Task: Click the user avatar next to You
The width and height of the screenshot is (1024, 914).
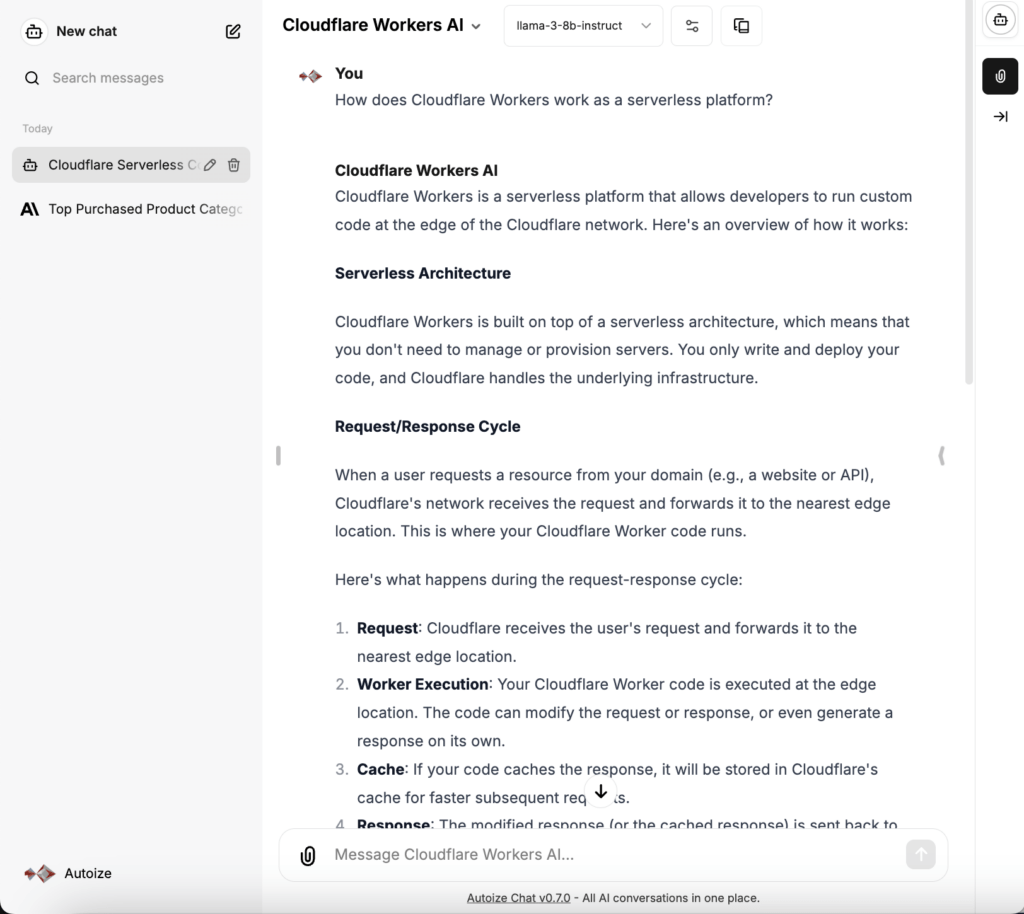Action: point(310,76)
